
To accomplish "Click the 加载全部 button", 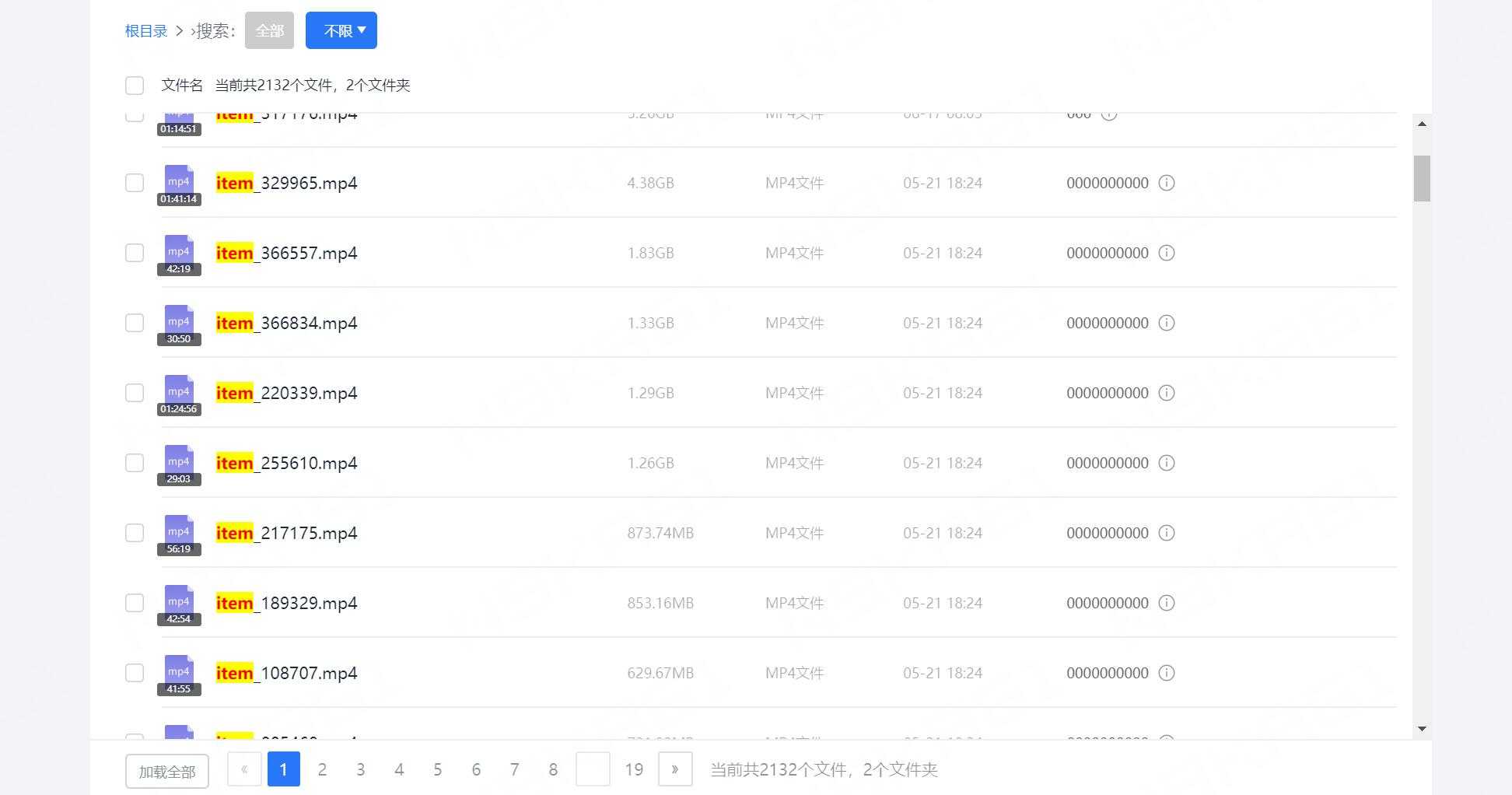I will tap(167, 772).
